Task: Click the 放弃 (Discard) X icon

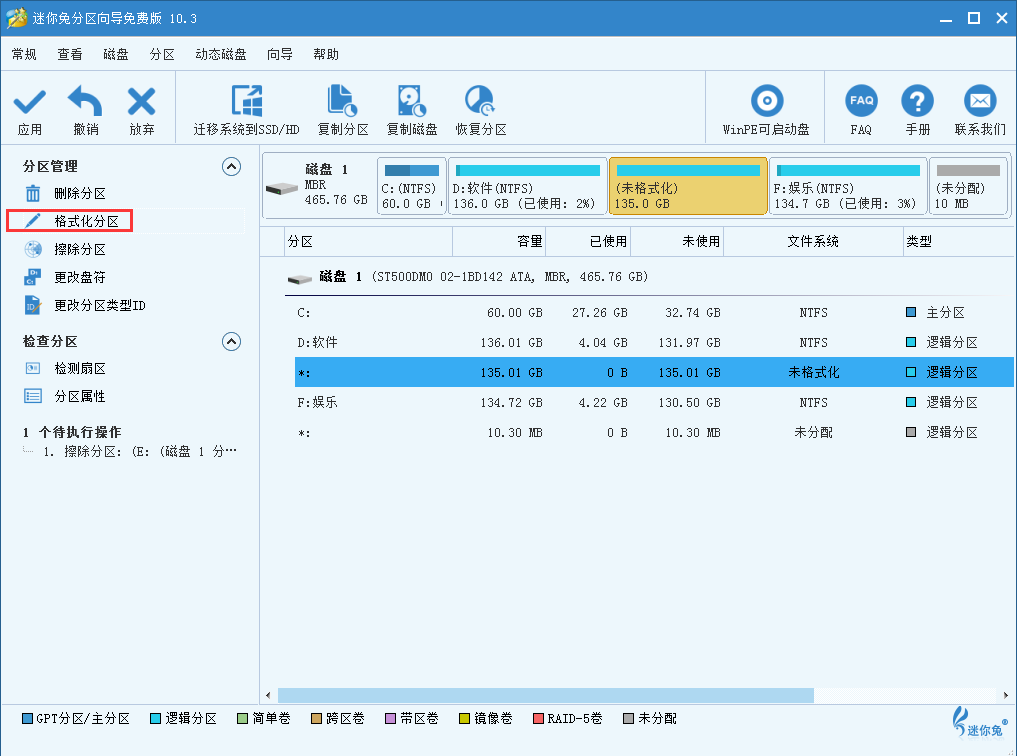Action: coord(141,102)
